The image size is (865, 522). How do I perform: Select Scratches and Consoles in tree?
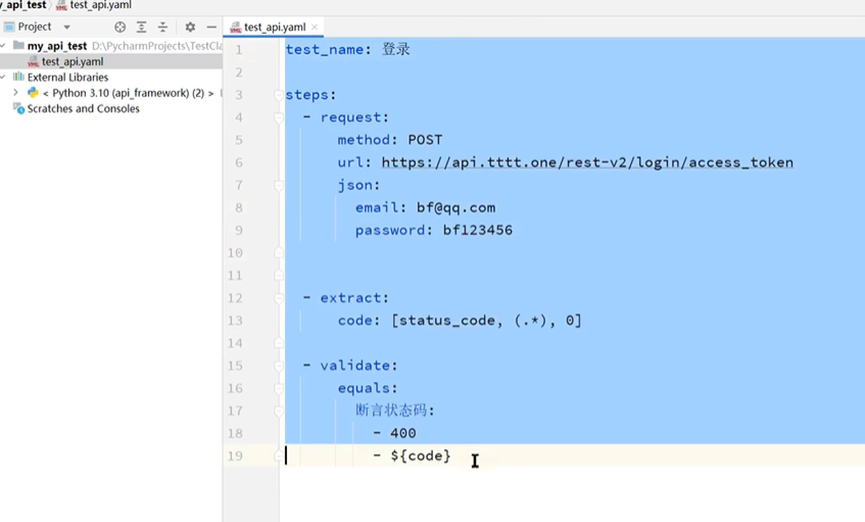83,109
